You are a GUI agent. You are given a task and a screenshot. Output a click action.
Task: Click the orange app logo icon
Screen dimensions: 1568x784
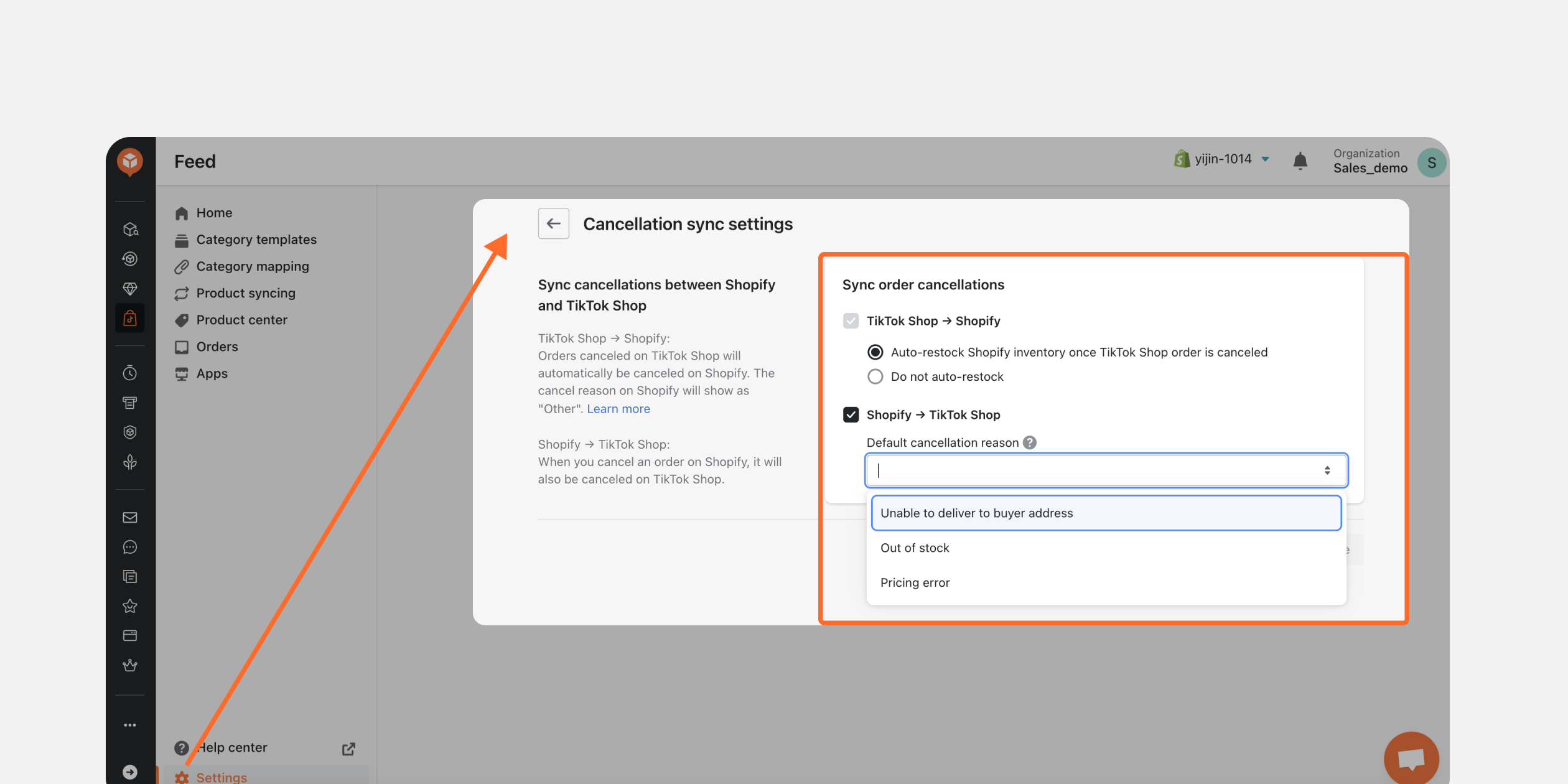point(130,162)
